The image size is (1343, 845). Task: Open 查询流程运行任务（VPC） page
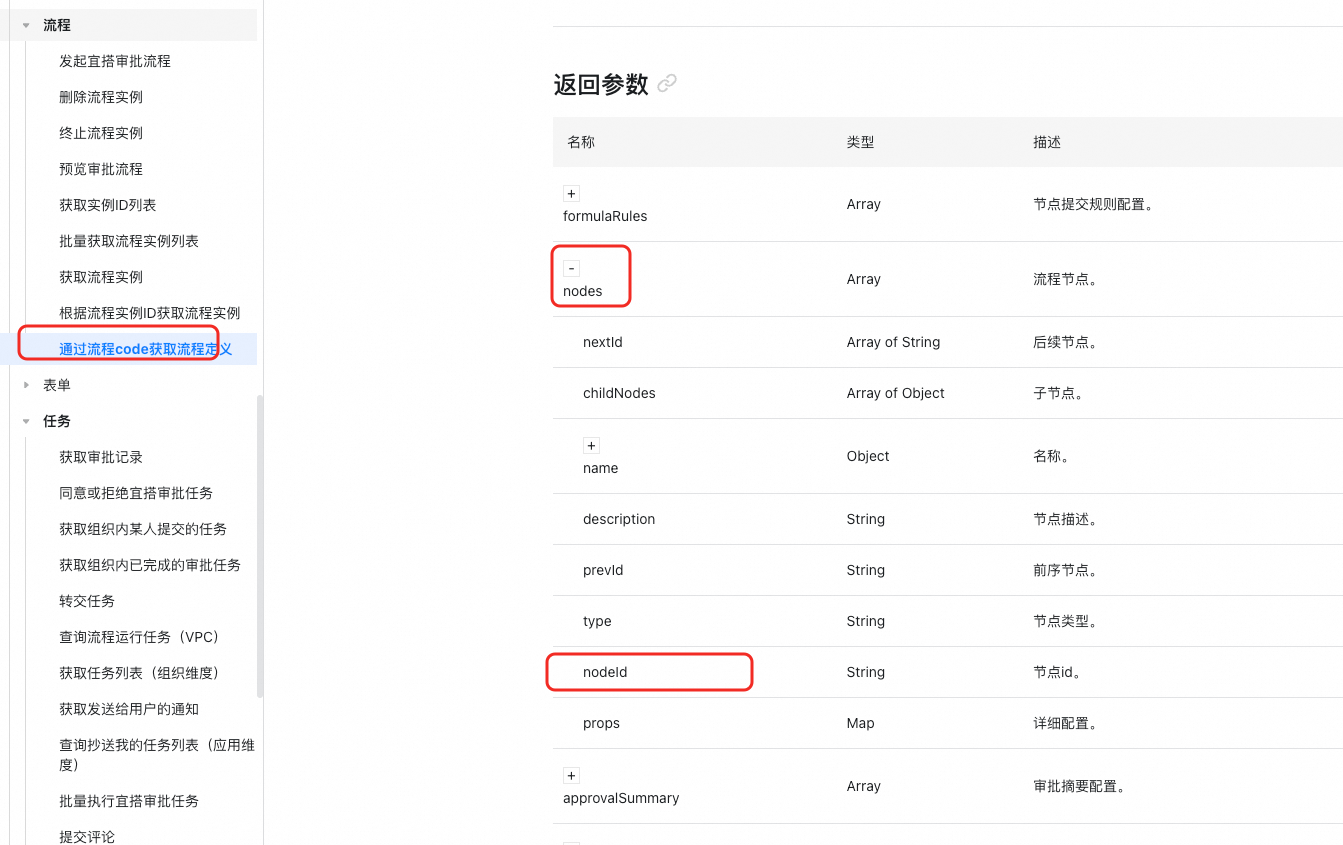point(139,637)
